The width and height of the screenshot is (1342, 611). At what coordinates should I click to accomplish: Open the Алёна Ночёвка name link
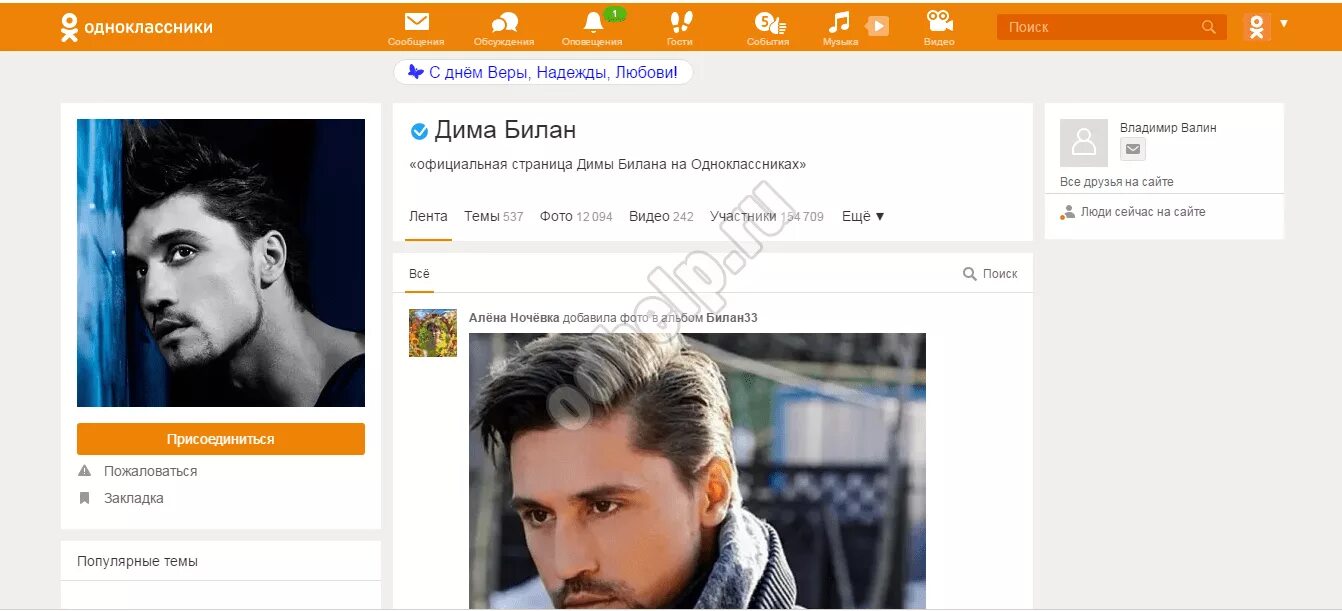(514, 318)
